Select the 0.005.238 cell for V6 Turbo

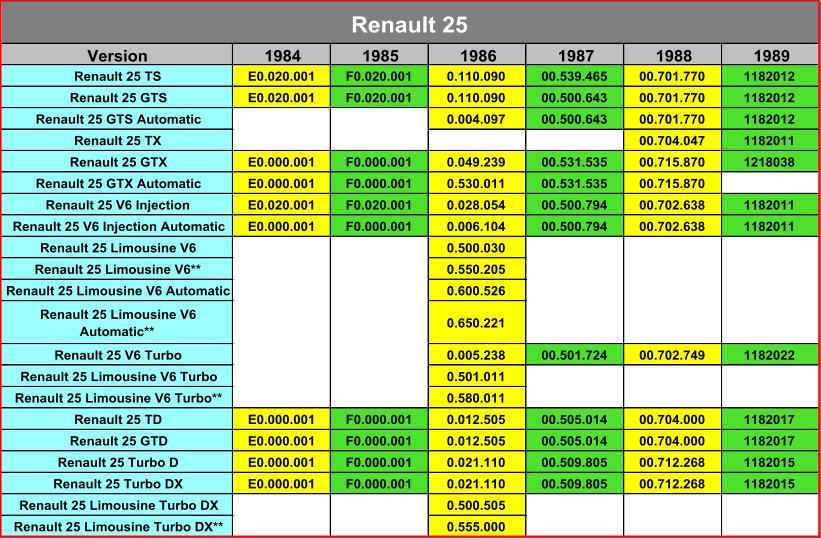[x=476, y=355]
